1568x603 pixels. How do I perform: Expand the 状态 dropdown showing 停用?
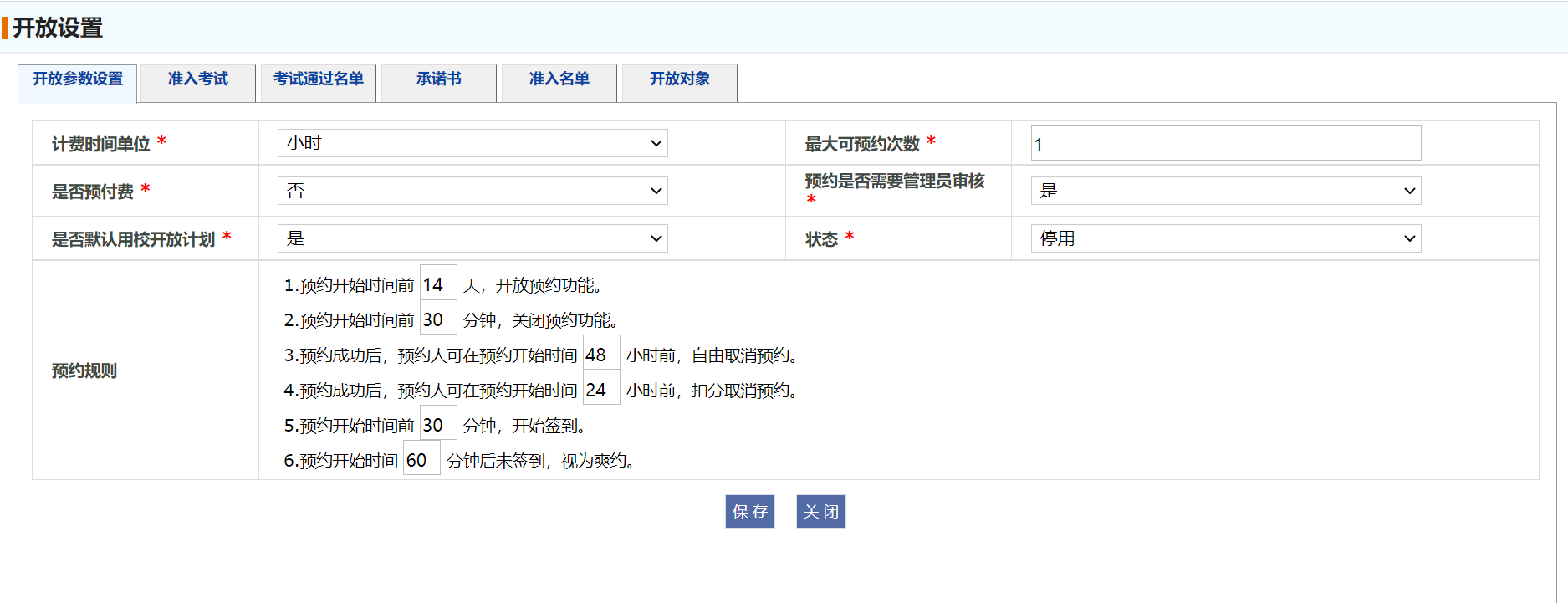pyautogui.click(x=1225, y=238)
